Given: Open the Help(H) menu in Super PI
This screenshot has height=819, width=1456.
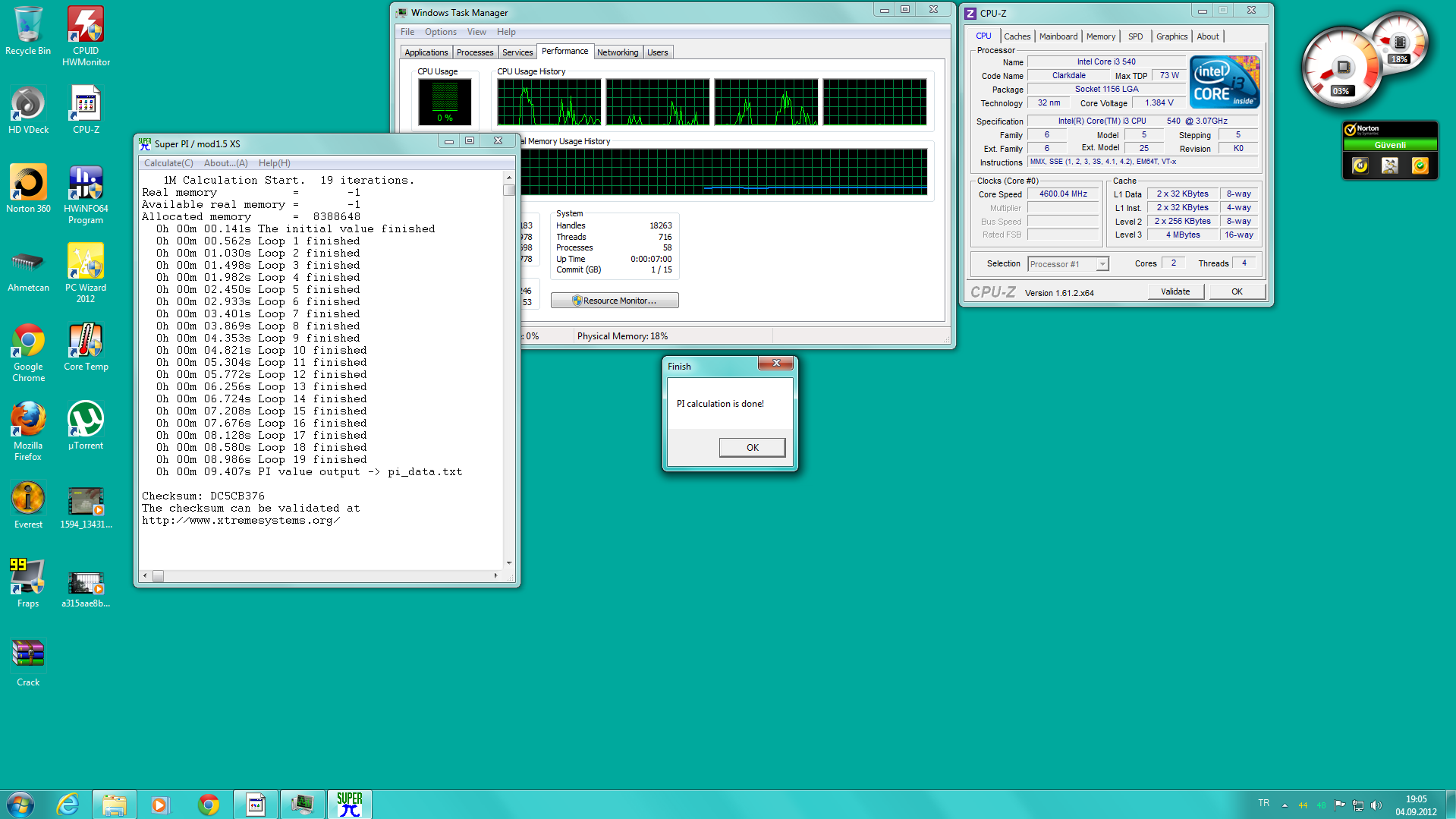Looking at the screenshot, I should click(275, 163).
